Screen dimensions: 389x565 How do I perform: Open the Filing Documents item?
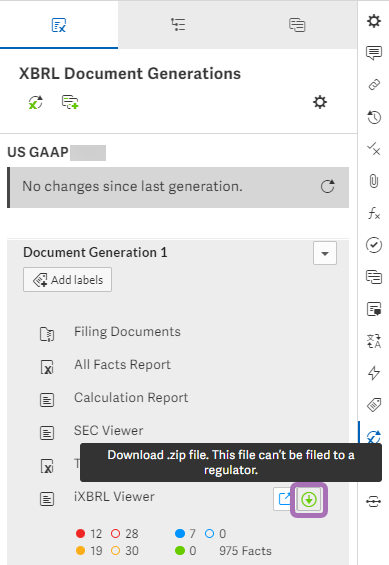pyautogui.click(x=127, y=332)
